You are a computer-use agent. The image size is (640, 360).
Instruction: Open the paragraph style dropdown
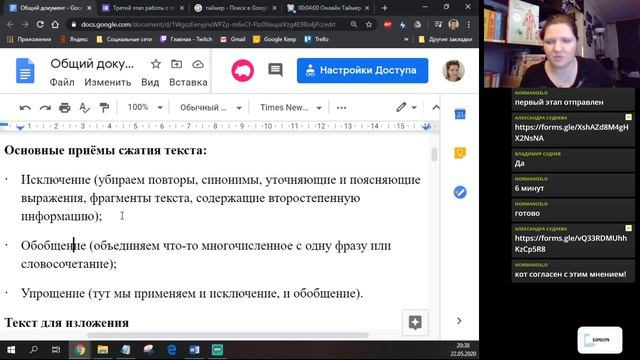click(211, 108)
